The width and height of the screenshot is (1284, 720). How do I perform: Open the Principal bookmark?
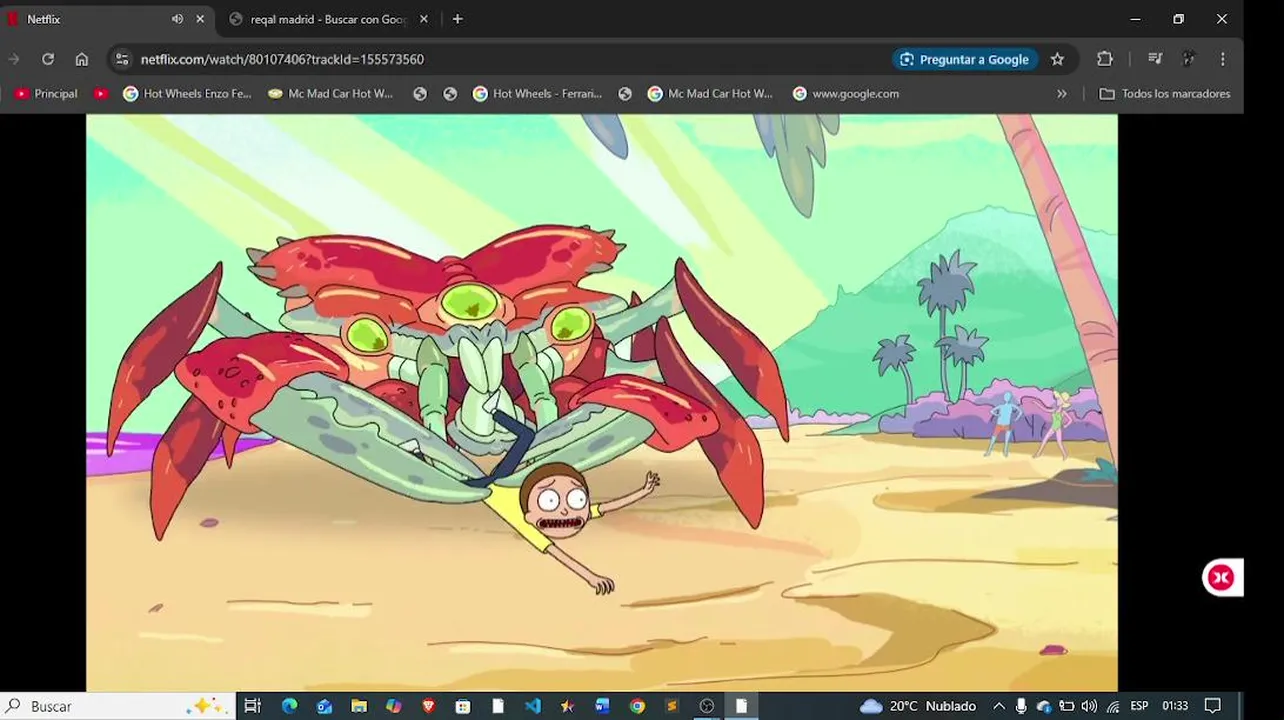pyautogui.click(x=46, y=93)
